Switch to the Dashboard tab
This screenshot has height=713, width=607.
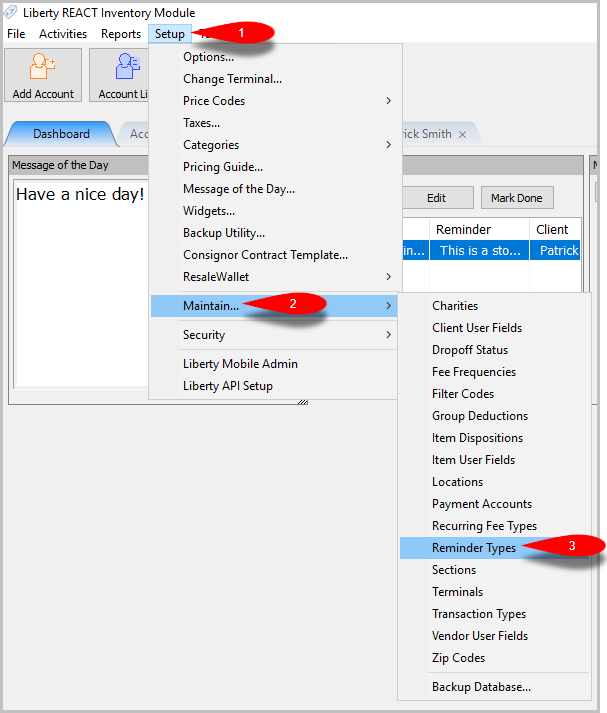[61, 134]
